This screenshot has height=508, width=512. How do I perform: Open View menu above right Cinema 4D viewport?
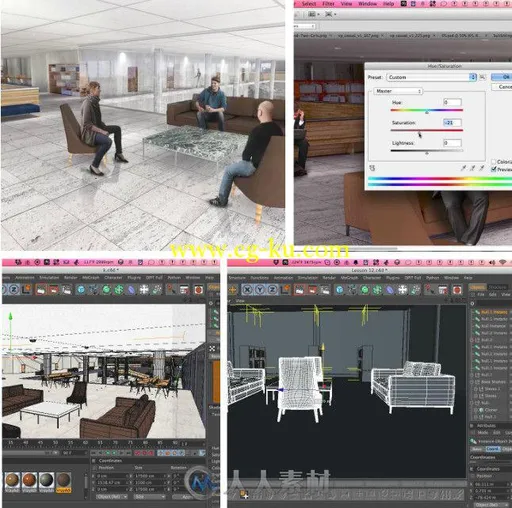pyautogui.click(x=240, y=301)
